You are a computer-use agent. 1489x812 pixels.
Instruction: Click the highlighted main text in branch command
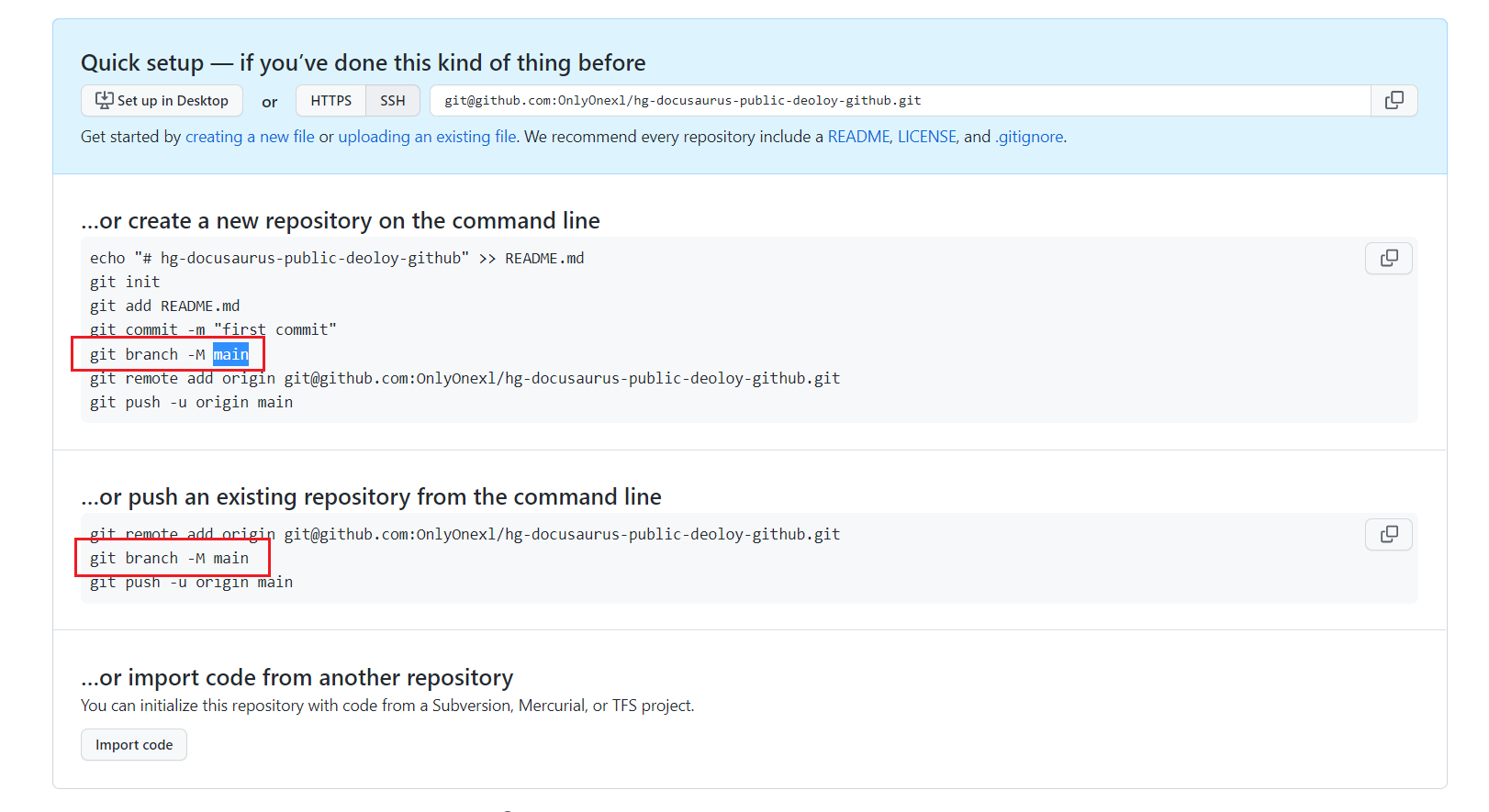click(231, 354)
